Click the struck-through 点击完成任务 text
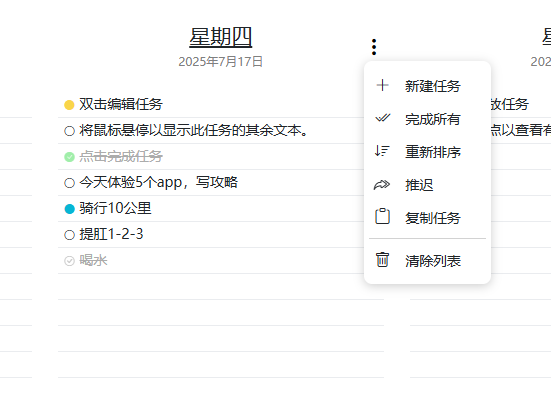 tap(121, 156)
